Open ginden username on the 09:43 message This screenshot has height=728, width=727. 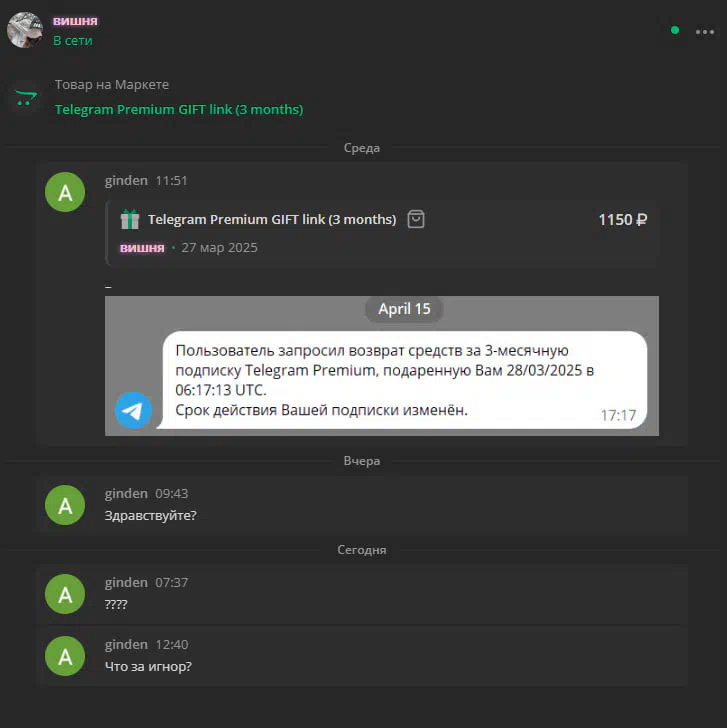126,493
